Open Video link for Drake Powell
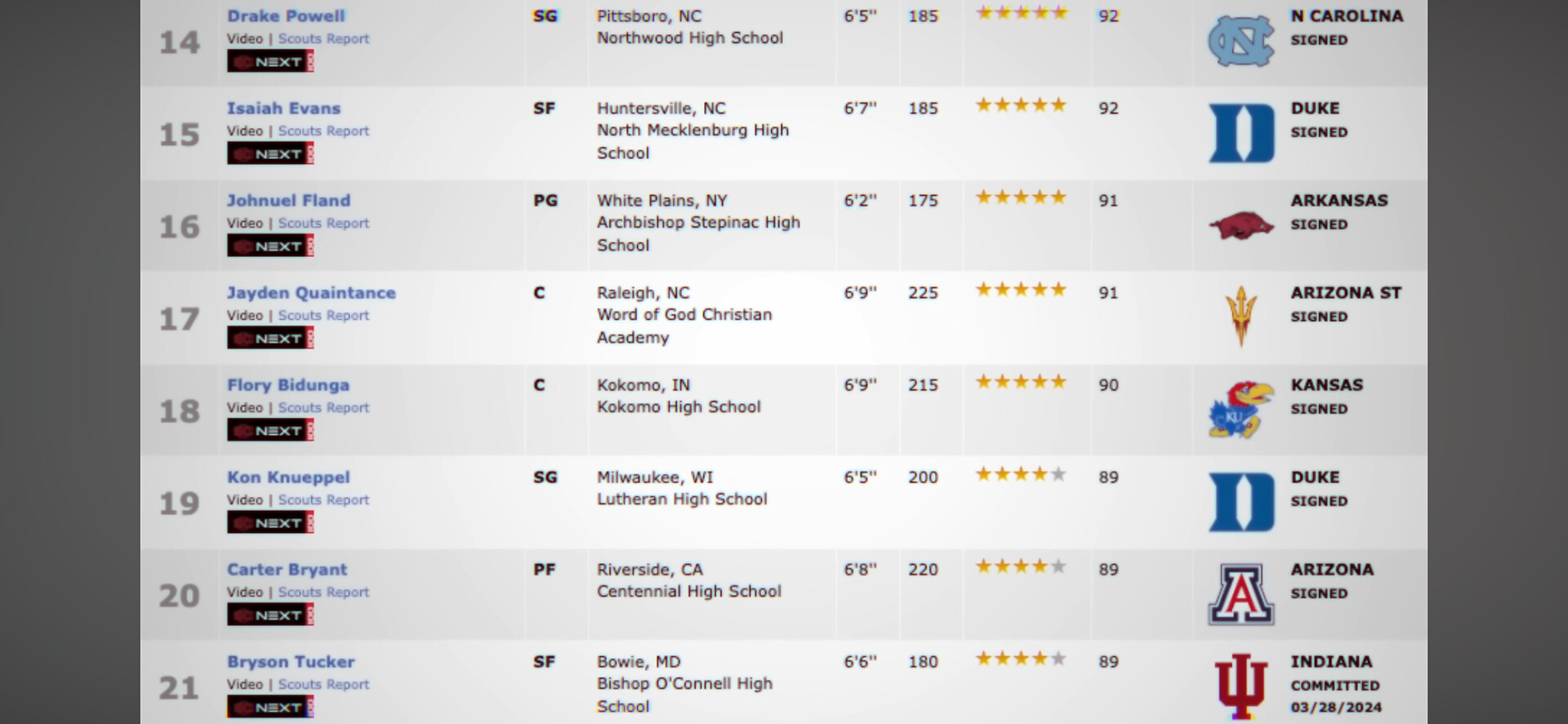The height and width of the screenshot is (724, 1568). [244, 39]
